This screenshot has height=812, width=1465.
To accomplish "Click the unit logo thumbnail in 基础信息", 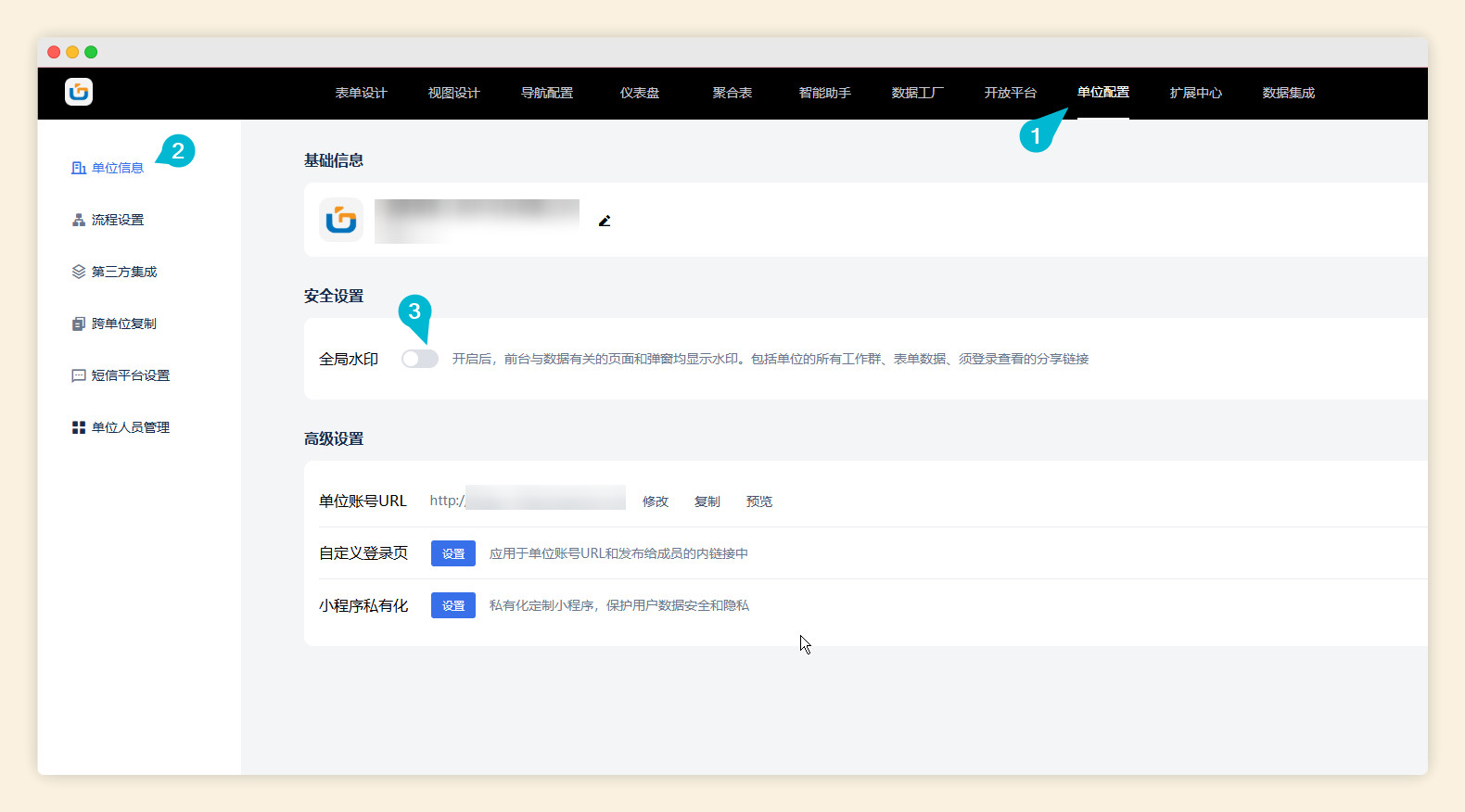I will click(x=341, y=220).
